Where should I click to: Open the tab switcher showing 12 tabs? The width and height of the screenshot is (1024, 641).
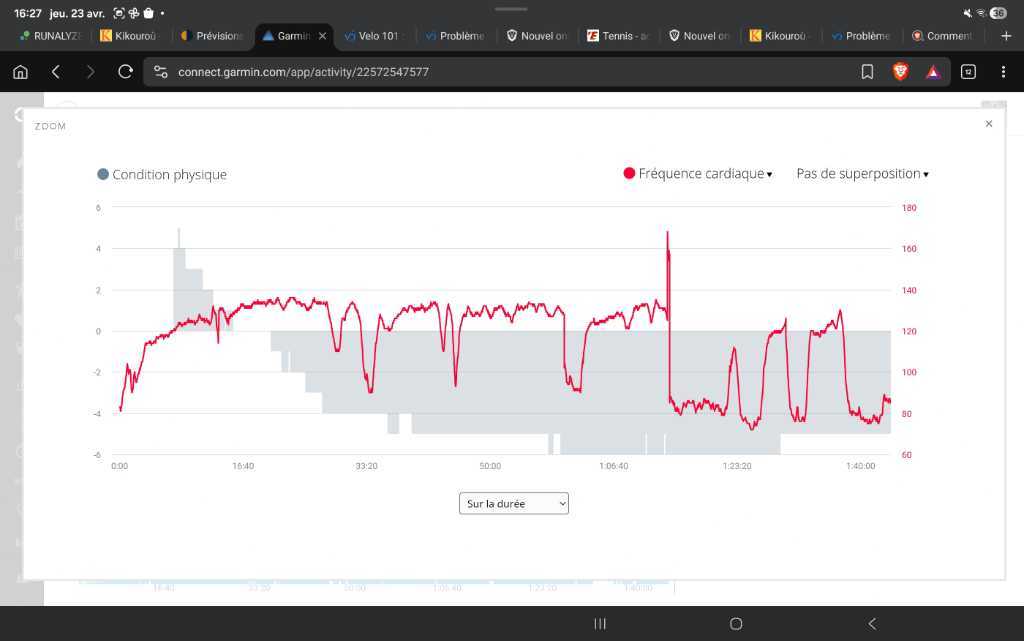(x=968, y=72)
